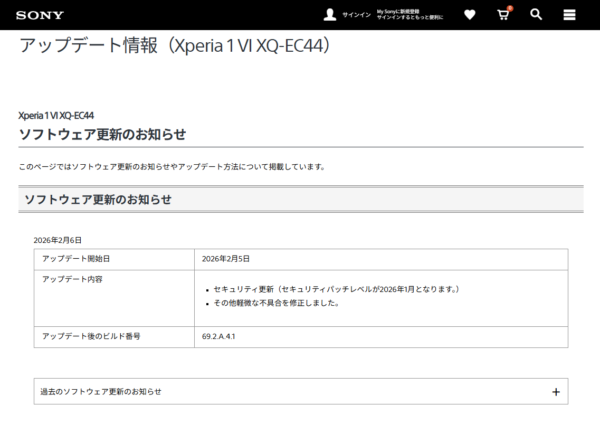
Task: Click the build number 69.2.A.4.1
Action: [218, 336]
